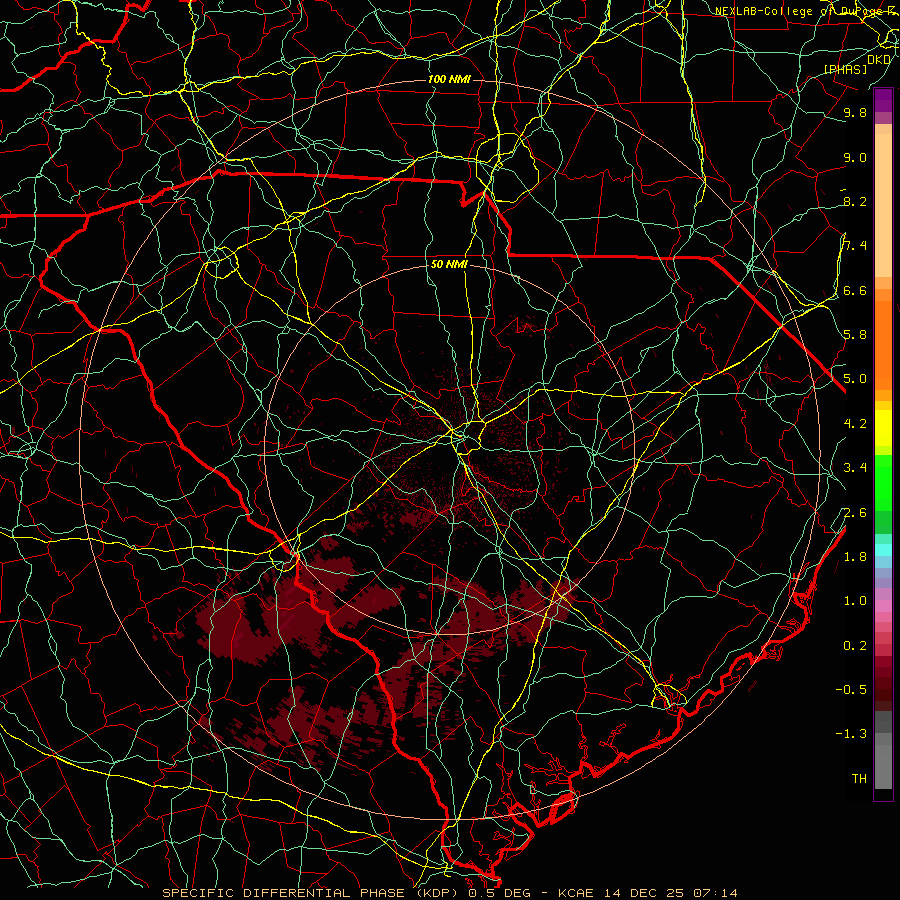Click the pale peach segment of the color bar
Image resolution: width=900 pixels, height=900 pixels.
coord(883,205)
